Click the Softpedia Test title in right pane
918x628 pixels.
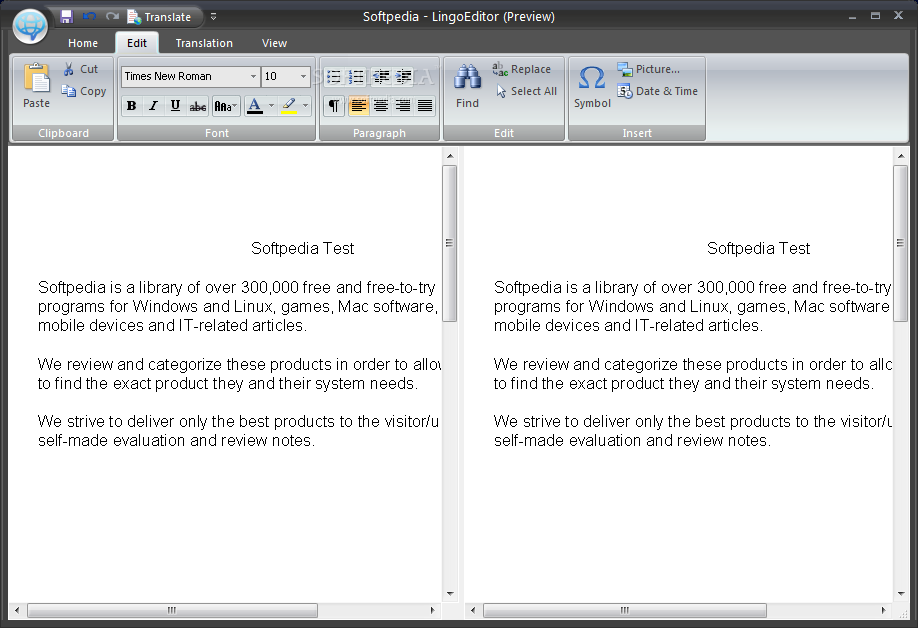pos(758,249)
